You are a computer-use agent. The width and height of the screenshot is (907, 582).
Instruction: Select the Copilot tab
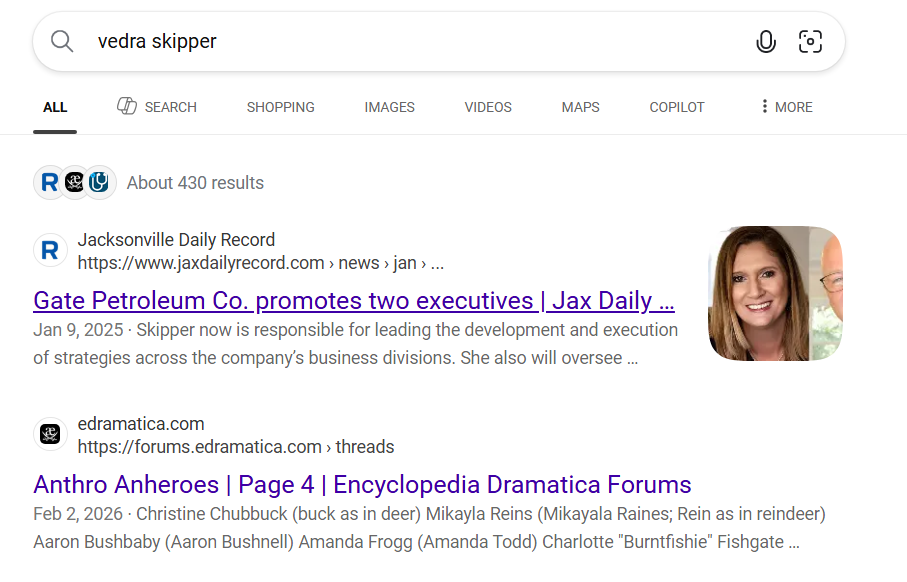click(677, 107)
